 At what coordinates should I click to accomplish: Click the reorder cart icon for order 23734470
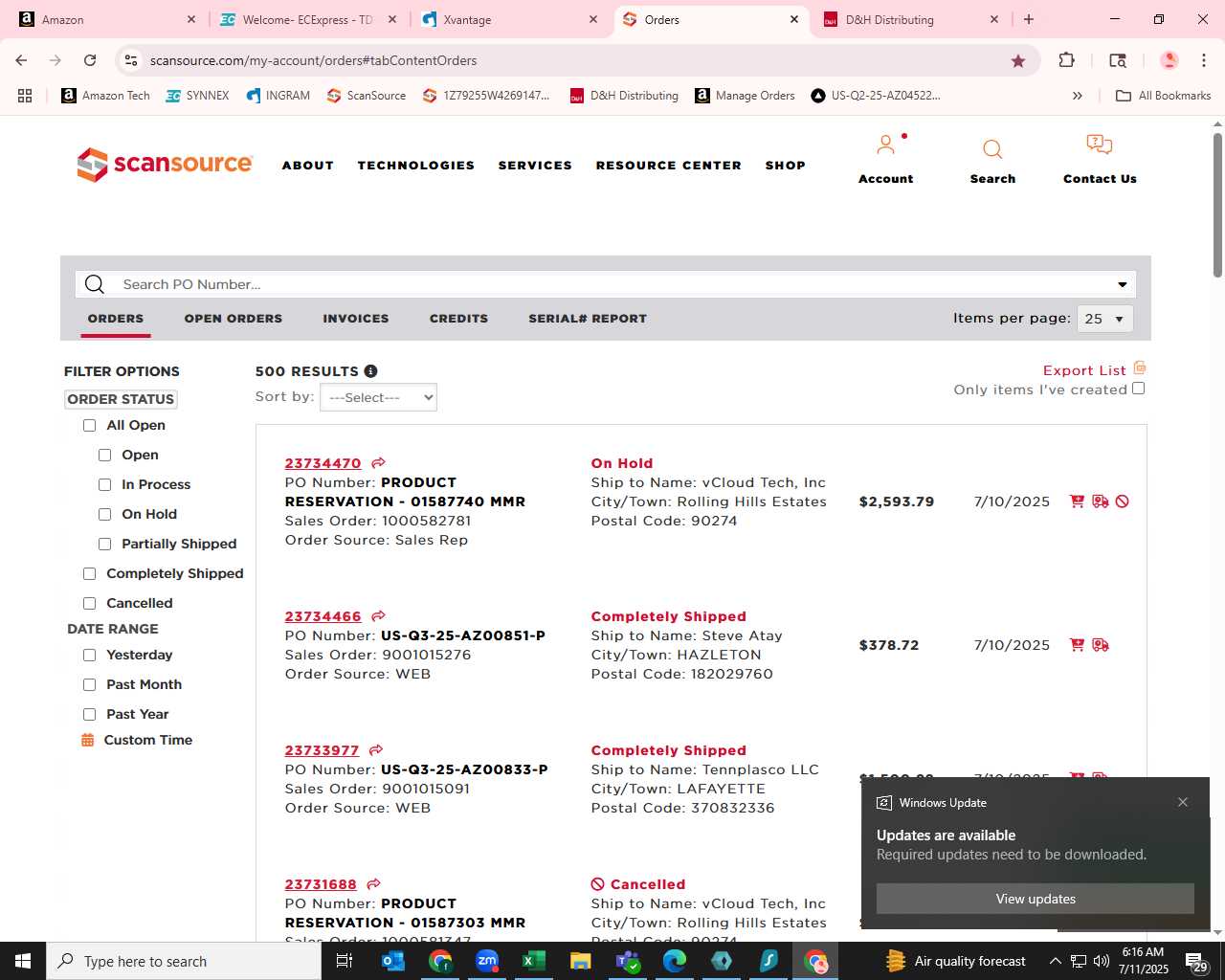pyautogui.click(x=1077, y=501)
